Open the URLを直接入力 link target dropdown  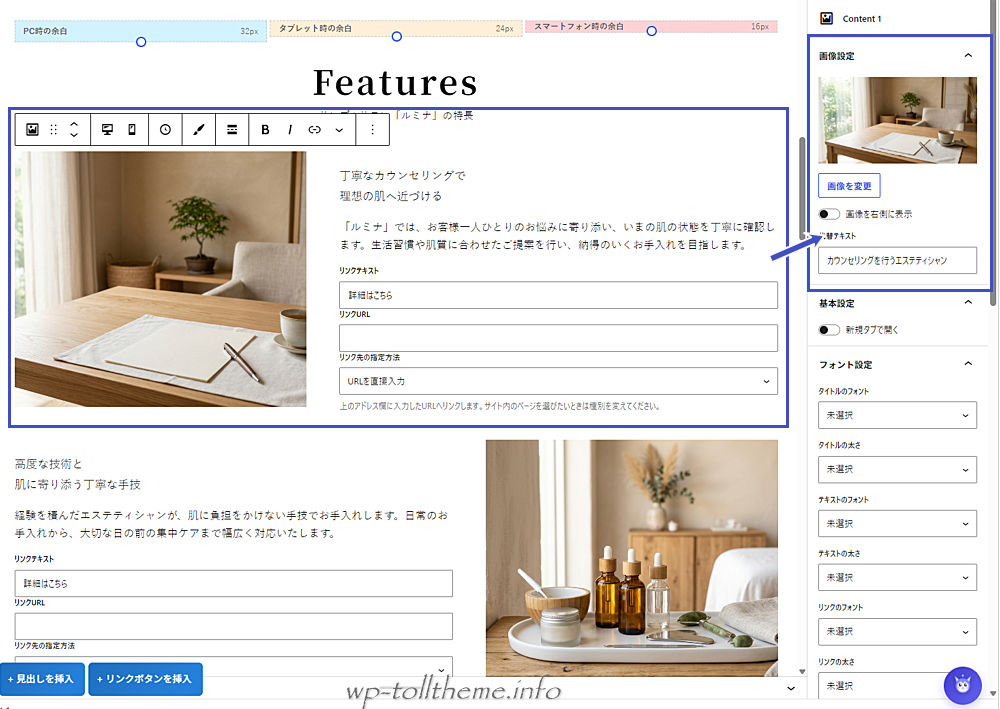pos(558,381)
